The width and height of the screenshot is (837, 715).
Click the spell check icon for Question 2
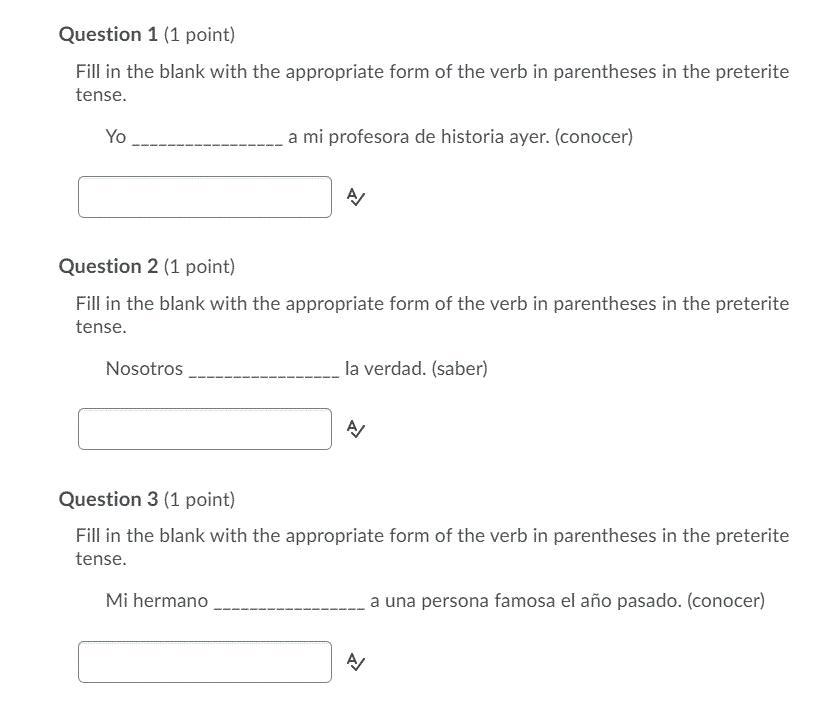tap(356, 429)
